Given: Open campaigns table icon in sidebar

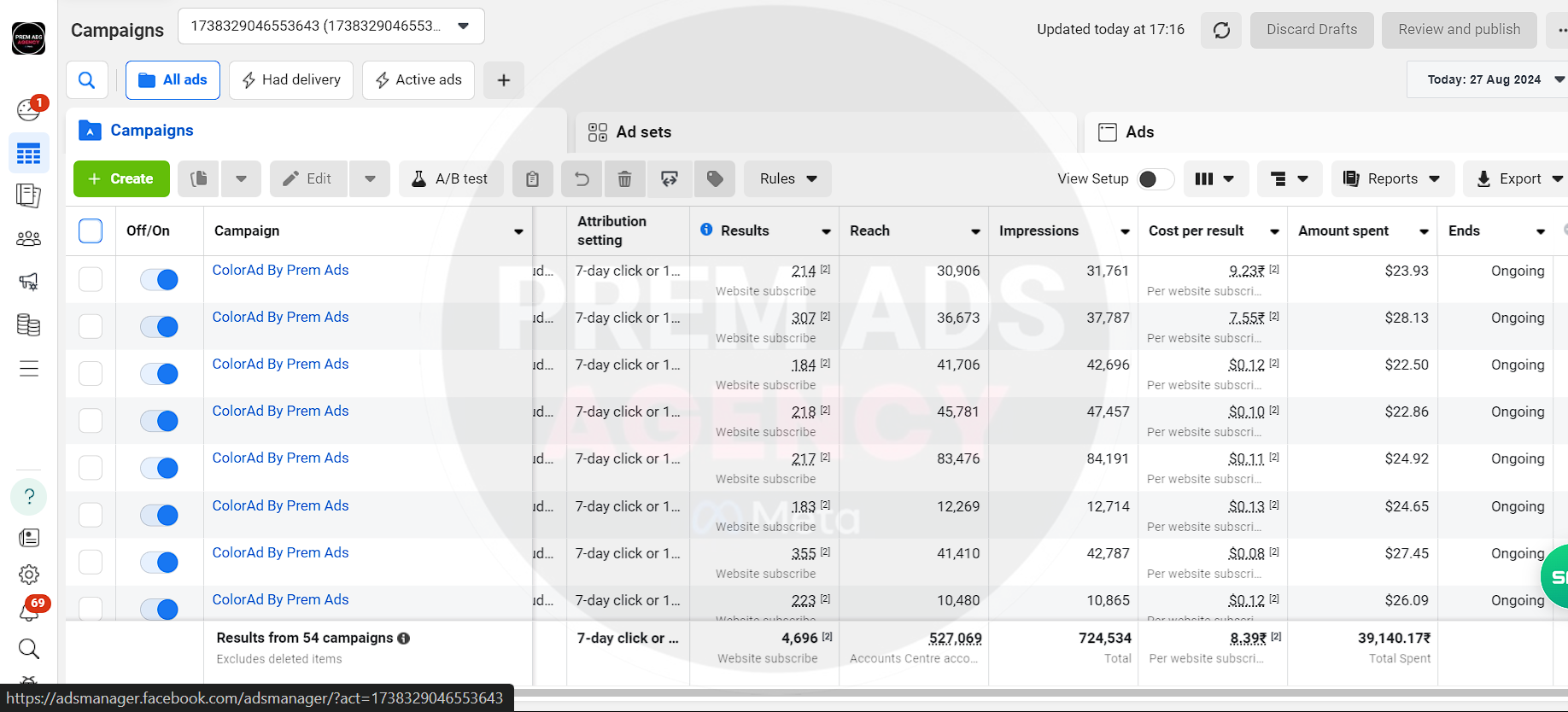Looking at the screenshot, I should 28,154.
